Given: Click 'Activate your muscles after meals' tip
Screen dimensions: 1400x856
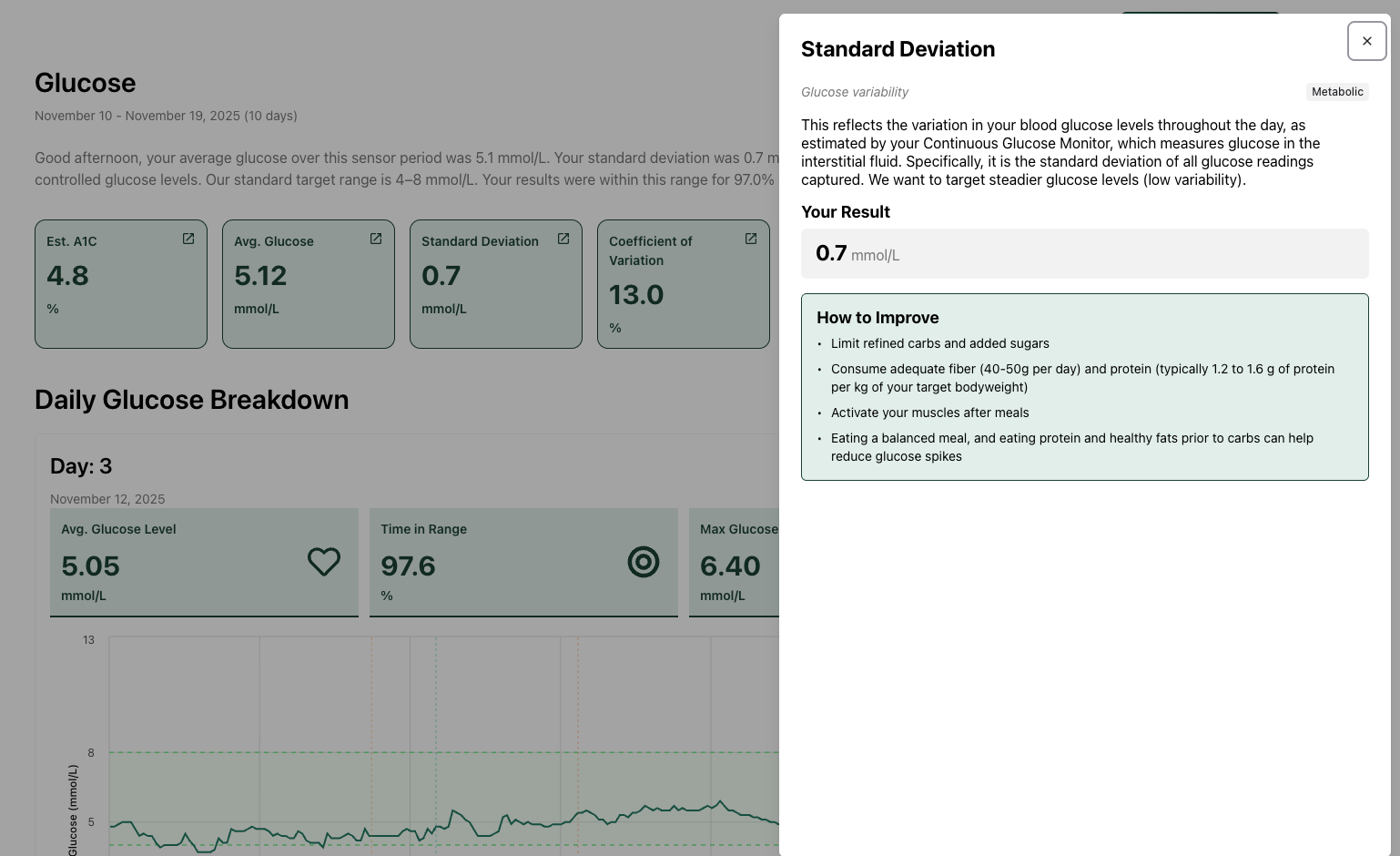Looking at the screenshot, I should 930,413.
